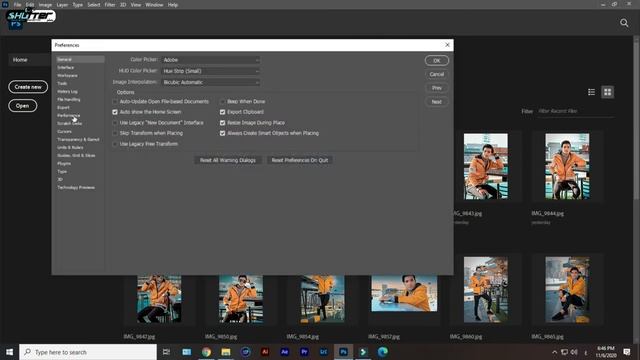This screenshot has width=640, height=360.
Task: Enable Skip Transform when Placing
Action: 115,133
